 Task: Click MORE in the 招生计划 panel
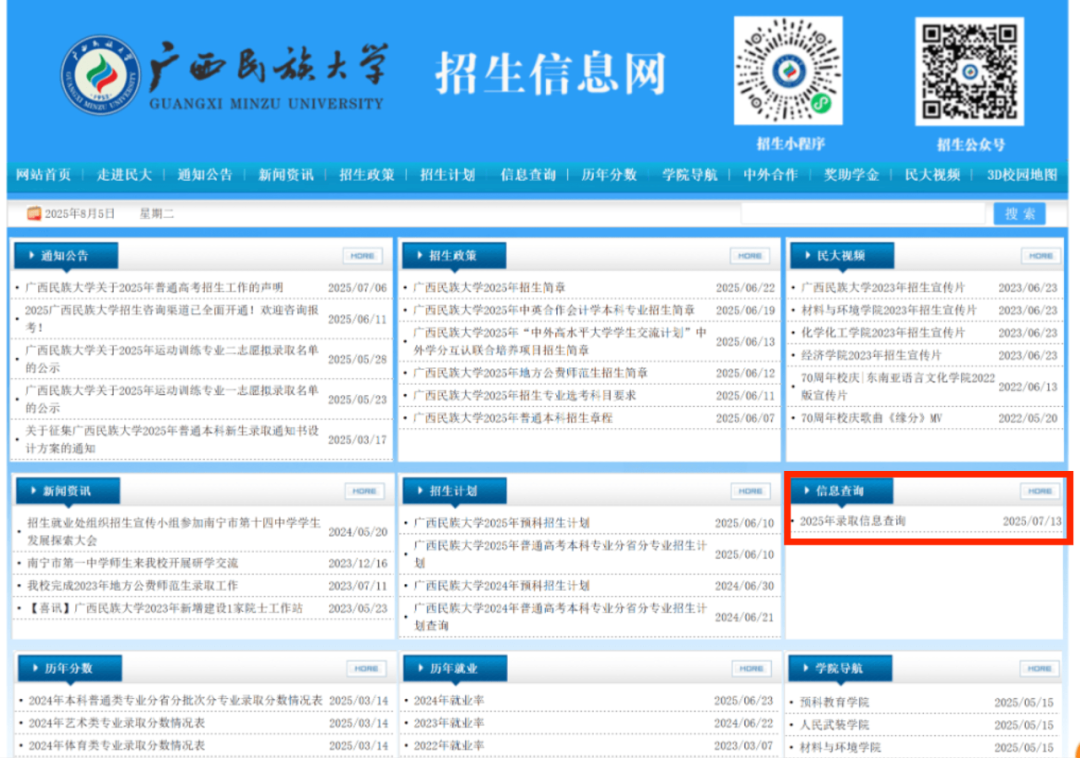click(751, 491)
